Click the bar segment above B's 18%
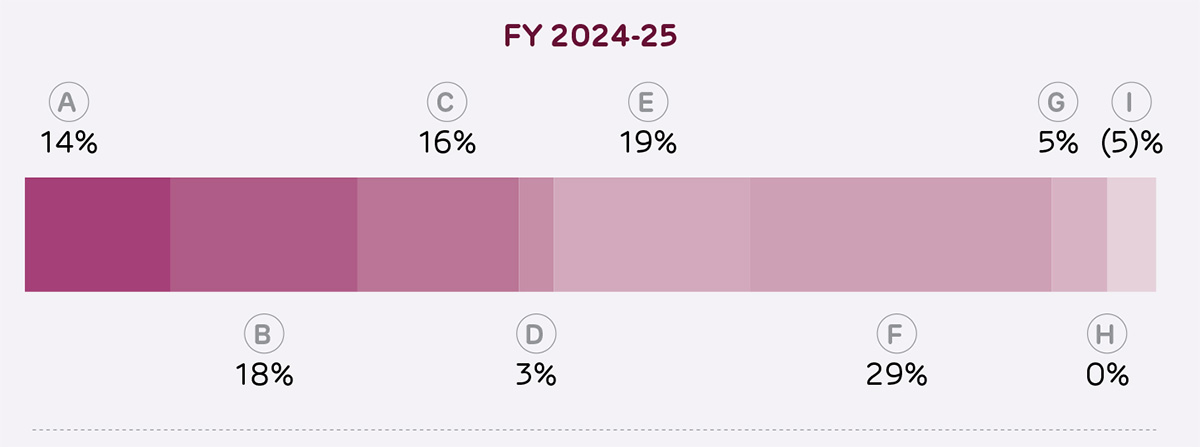Image resolution: width=1200 pixels, height=447 pixels. [x=263, y=235]
